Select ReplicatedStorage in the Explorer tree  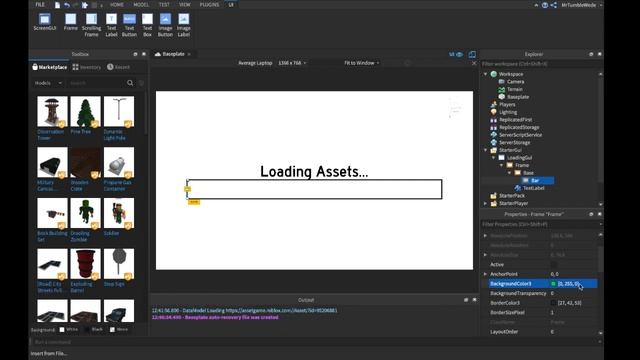[519, 127]
